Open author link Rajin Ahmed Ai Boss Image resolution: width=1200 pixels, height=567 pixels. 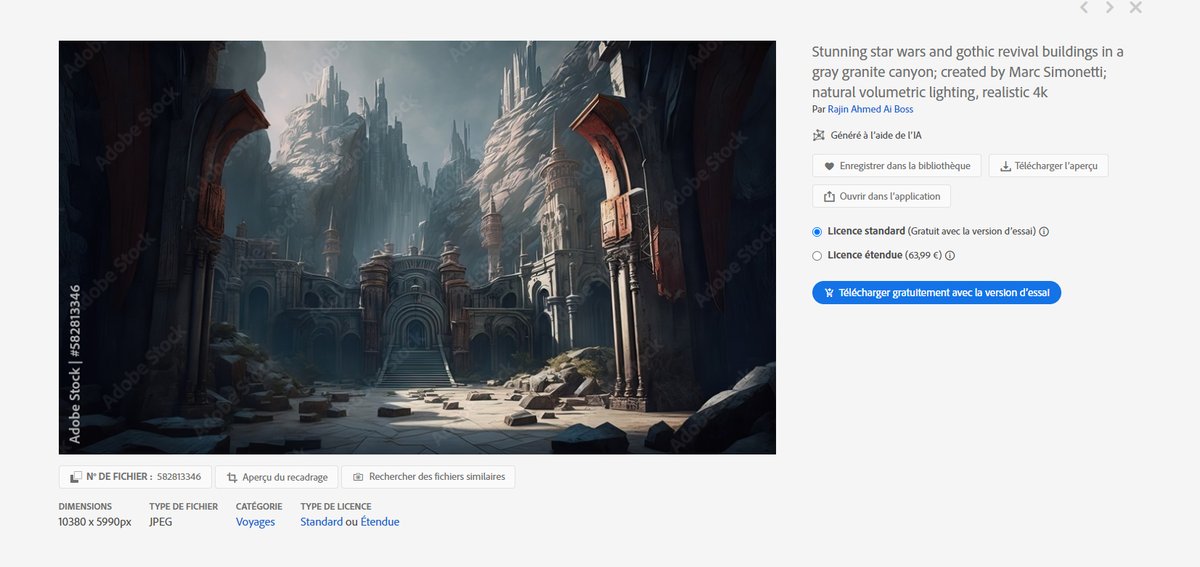(870, 108)
